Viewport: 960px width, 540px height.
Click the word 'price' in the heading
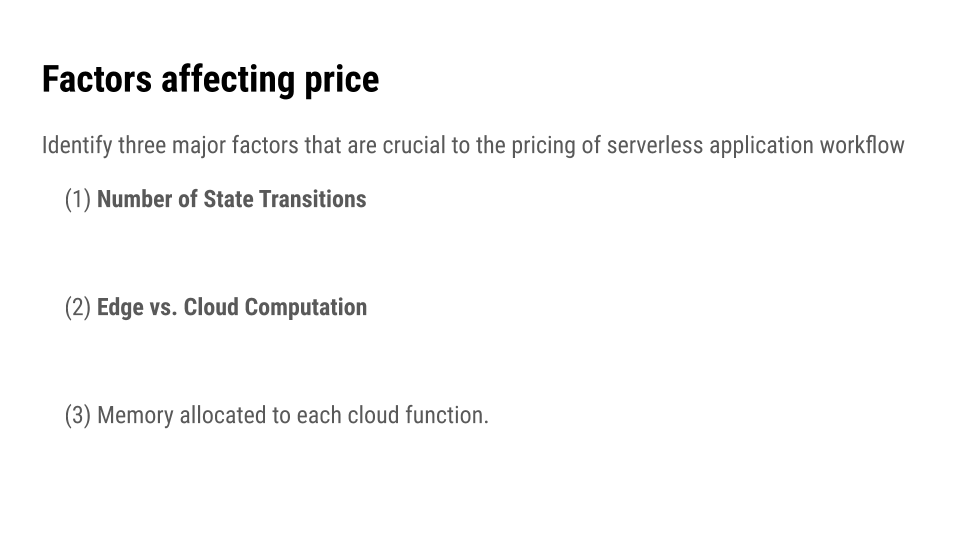pyautogui.click(x=342, y=81)
